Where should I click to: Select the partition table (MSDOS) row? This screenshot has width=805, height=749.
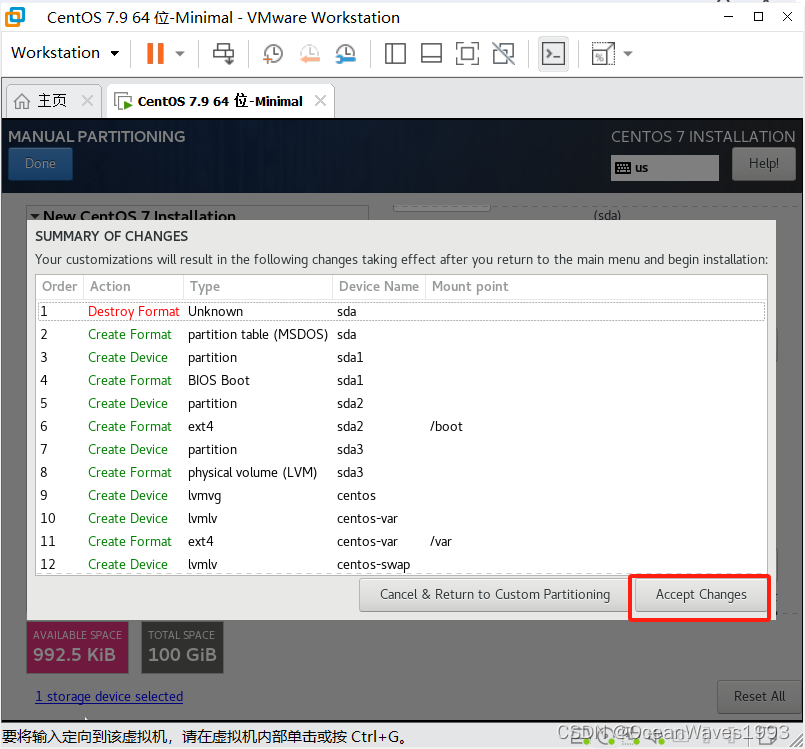pyautogui.click(x=401, y=335)
